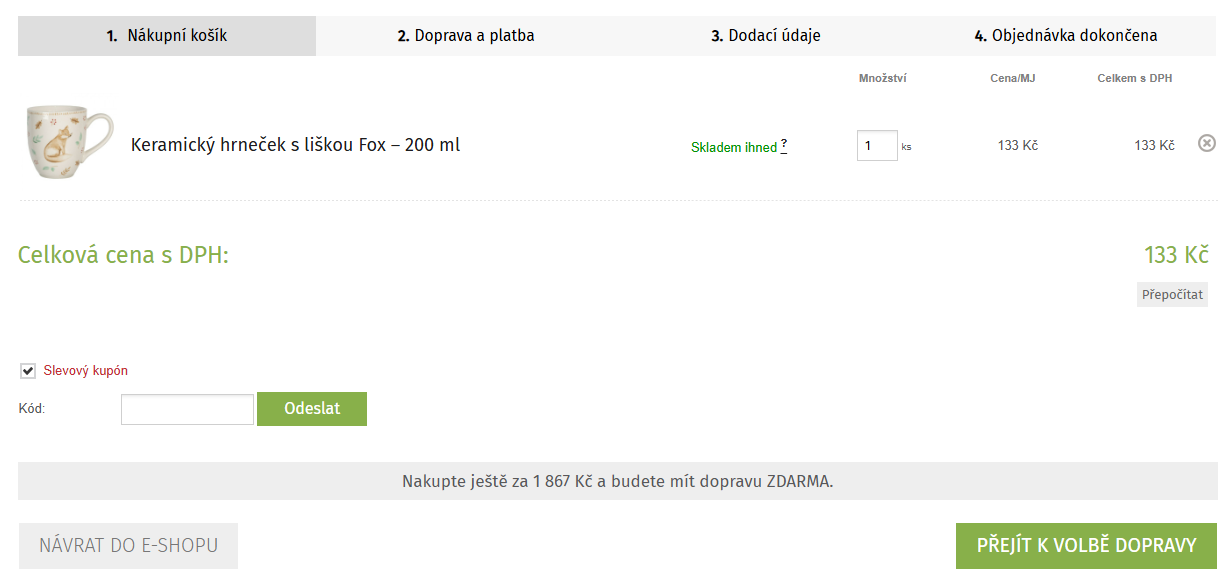
Task: Open the Objednávka dokončena step tab
Action: pos(1066,36)
